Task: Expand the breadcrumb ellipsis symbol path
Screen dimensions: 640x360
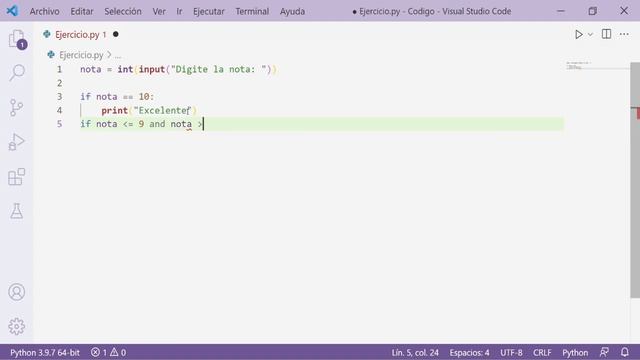Action: click(x=118, y=55)
